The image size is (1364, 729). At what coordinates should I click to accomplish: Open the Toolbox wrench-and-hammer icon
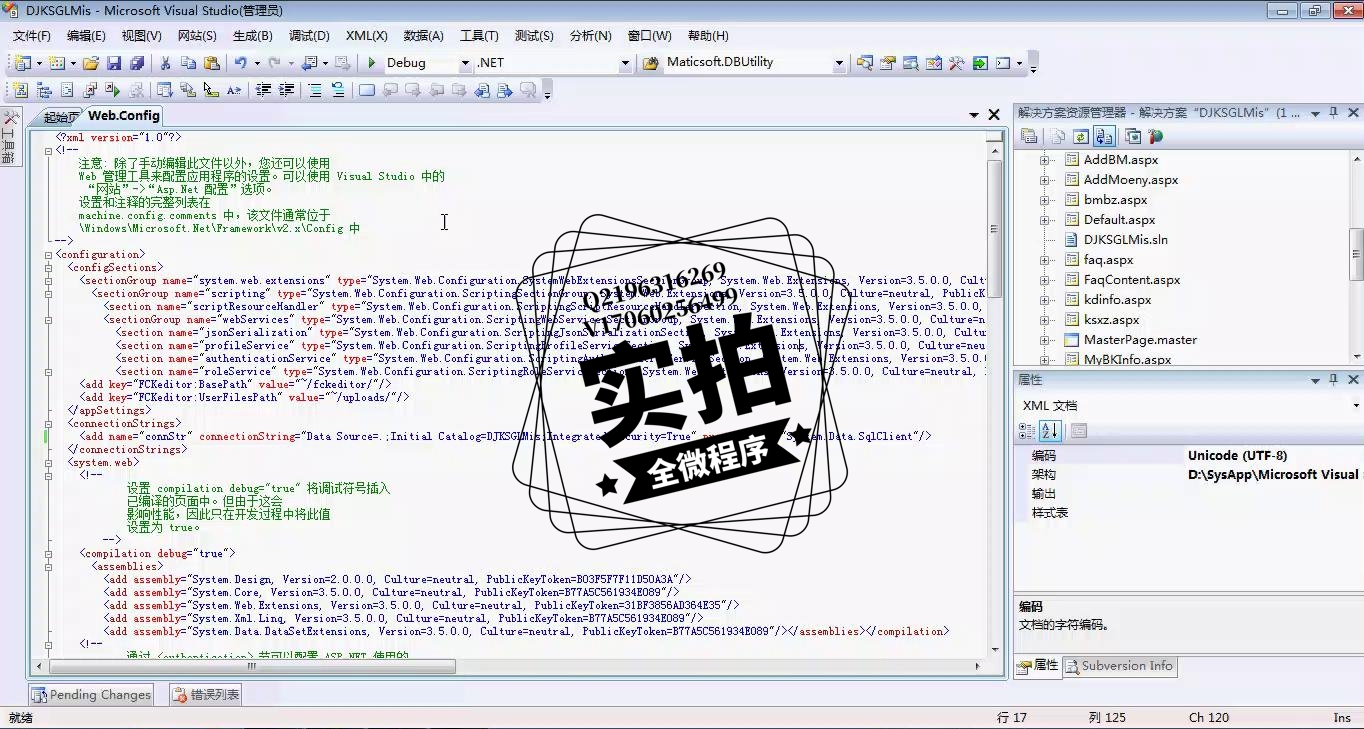pyautogui.click(x=956, y=63)
